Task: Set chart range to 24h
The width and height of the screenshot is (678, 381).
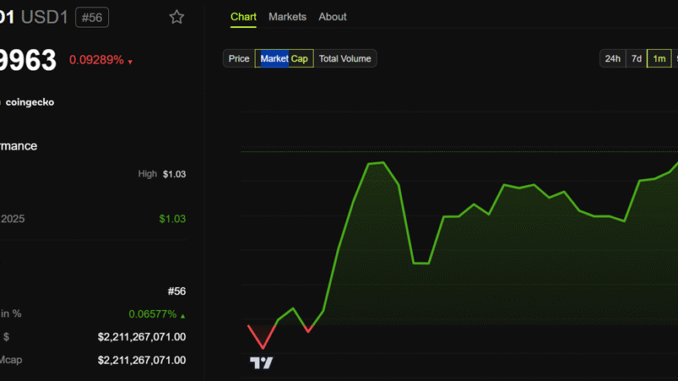Action: tap(613, 59)
